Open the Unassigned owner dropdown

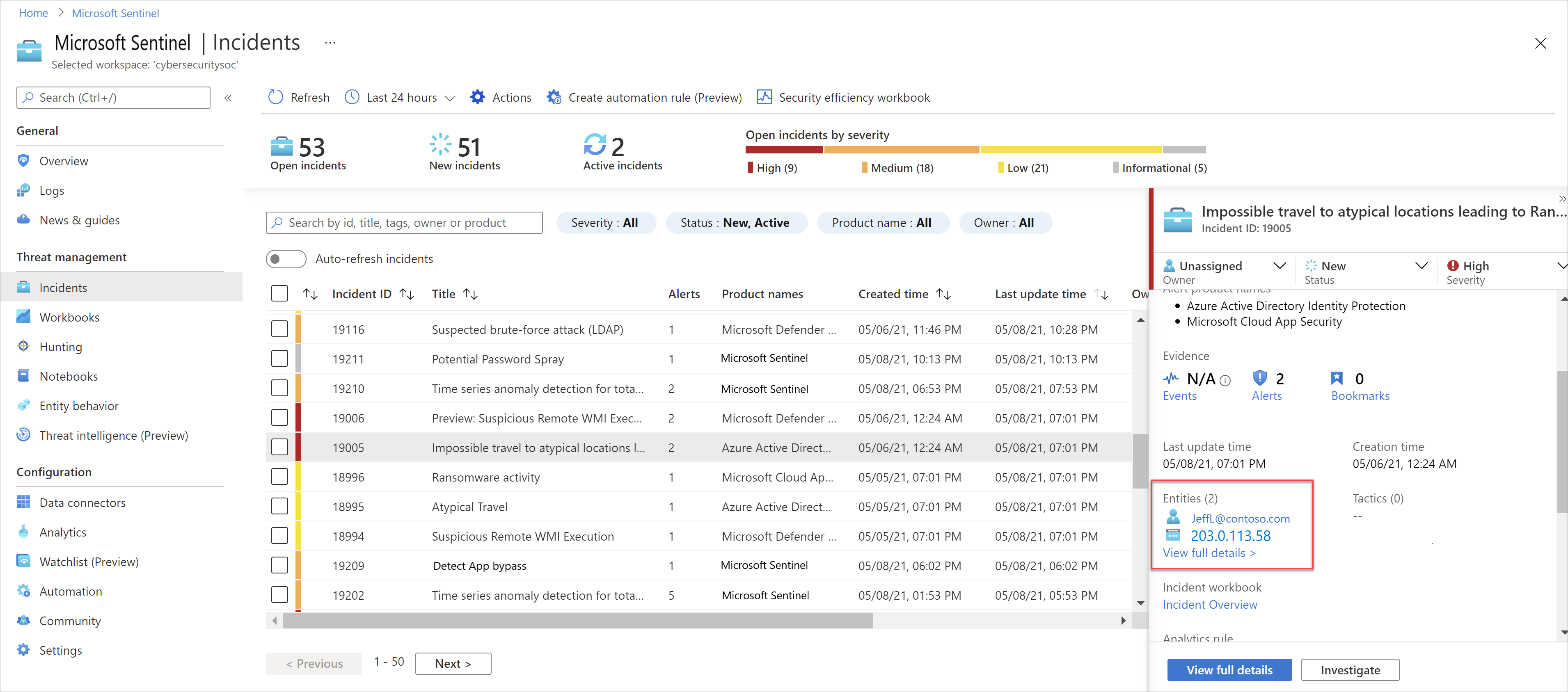click(1279, 266)
